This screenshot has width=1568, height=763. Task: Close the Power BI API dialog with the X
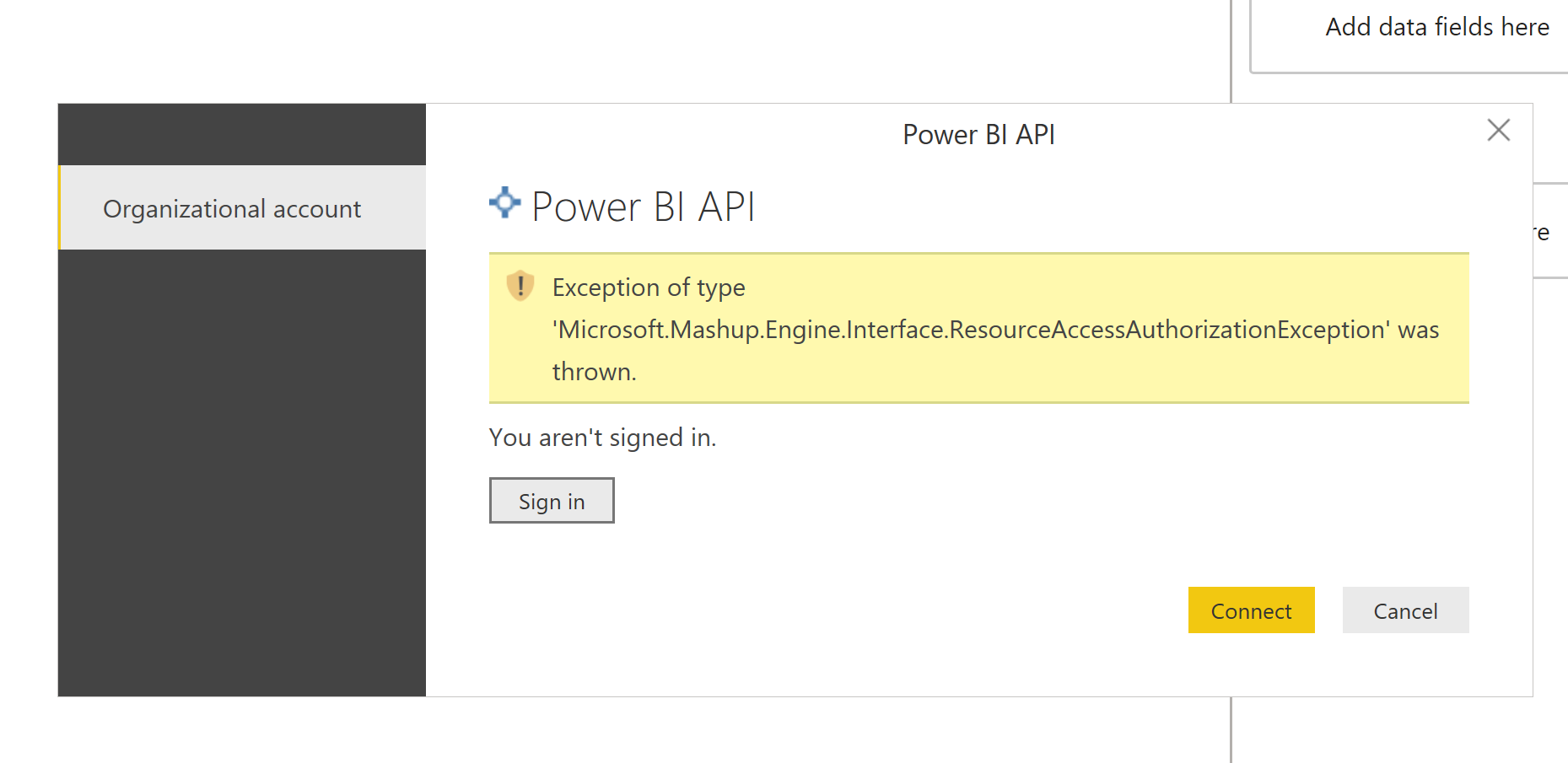[1499, 131]
